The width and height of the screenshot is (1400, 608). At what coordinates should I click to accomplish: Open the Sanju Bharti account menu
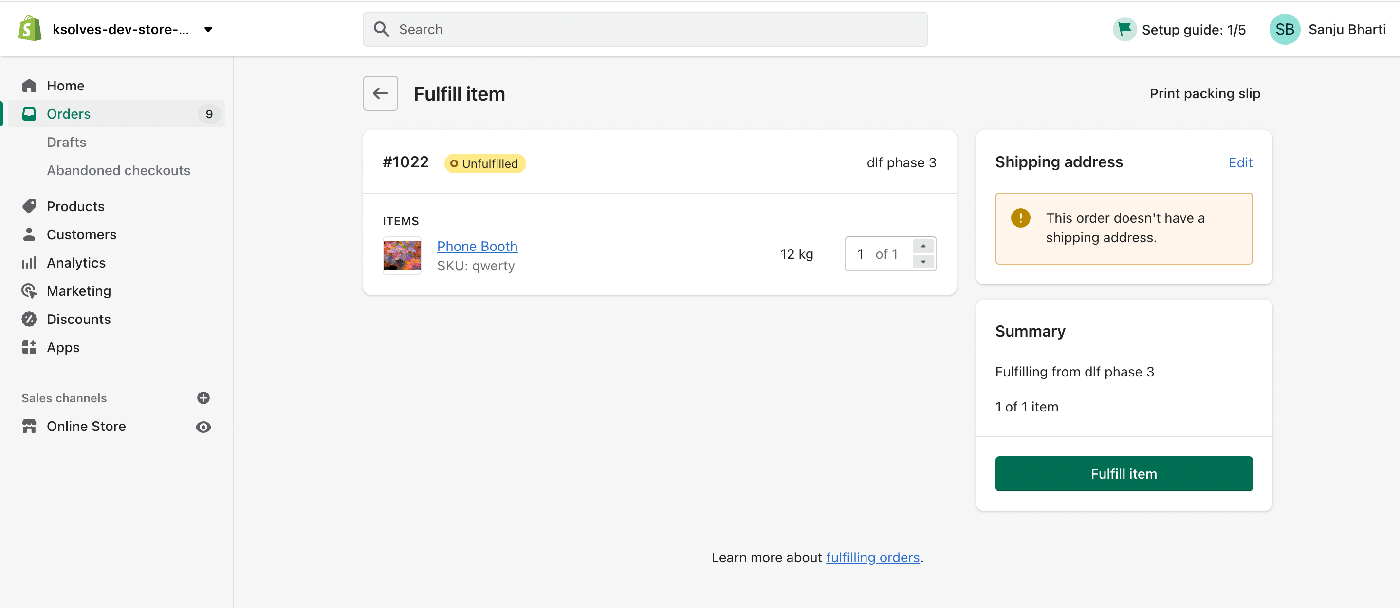1328,29
